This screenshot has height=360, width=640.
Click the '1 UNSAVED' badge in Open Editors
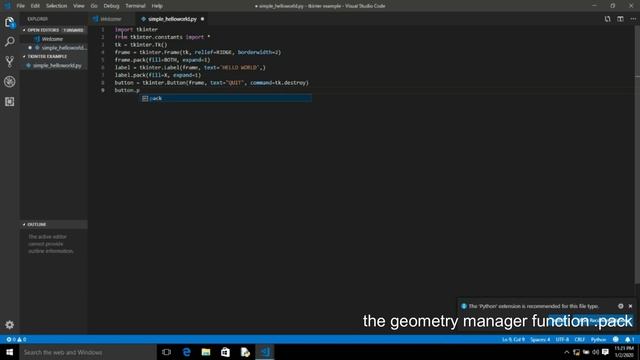pyautogui.click(x=73, y=30)
